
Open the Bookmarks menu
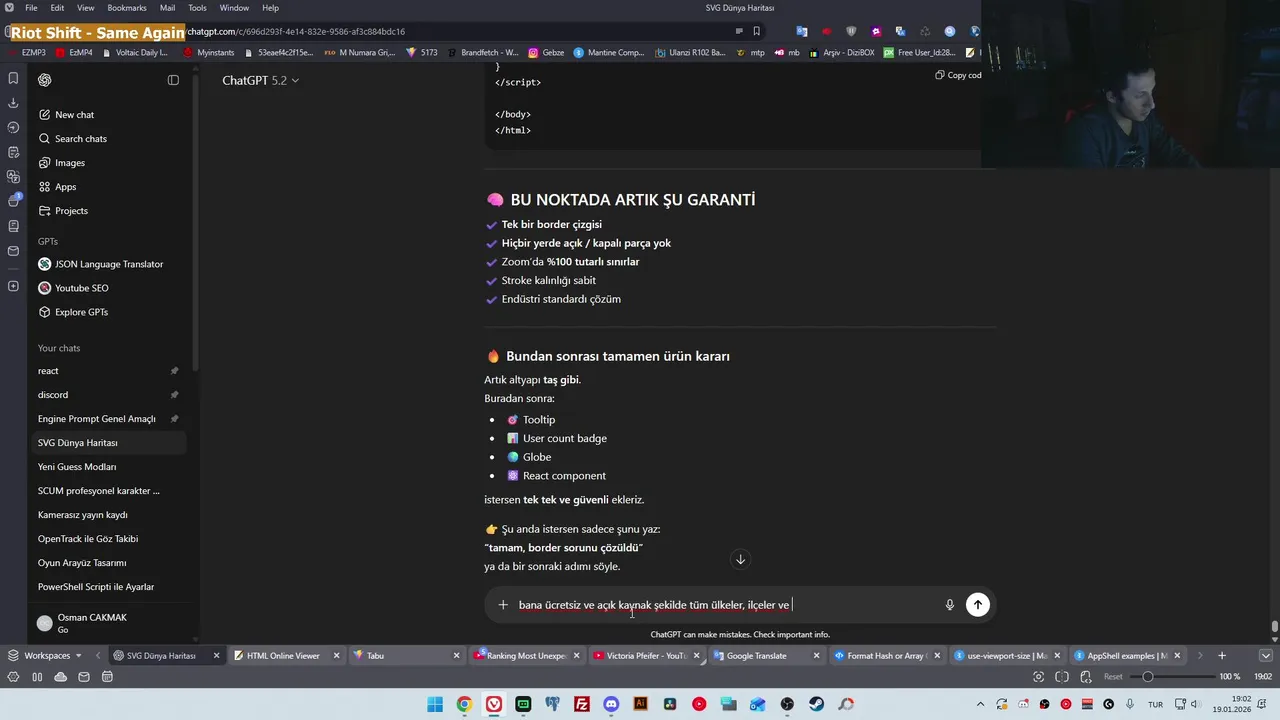[x=127, y=8]
